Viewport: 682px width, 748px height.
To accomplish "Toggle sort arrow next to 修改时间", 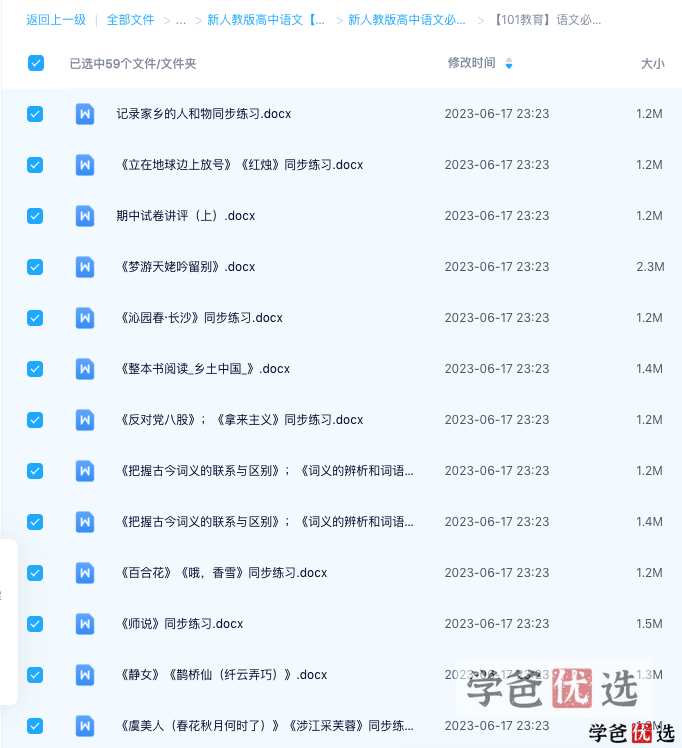I will (x=509, y=63).
